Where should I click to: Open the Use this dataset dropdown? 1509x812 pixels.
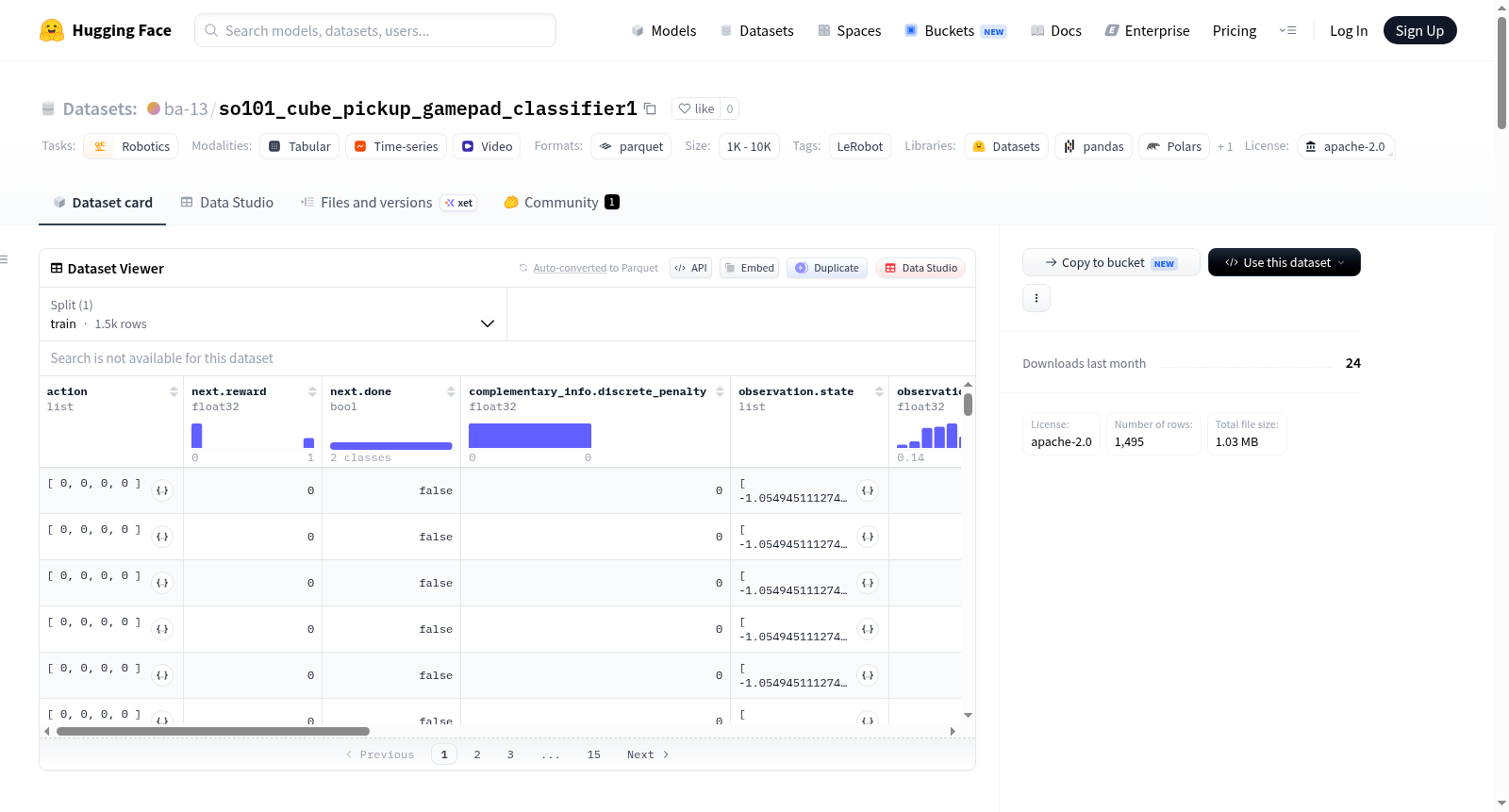[x=1285, y=262]
